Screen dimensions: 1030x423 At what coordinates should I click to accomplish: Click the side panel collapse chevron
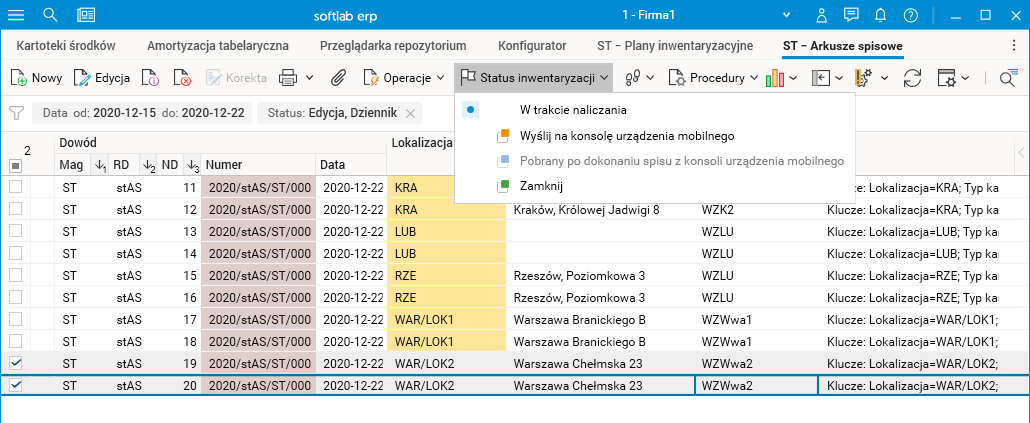click(x=1021, y=152)
